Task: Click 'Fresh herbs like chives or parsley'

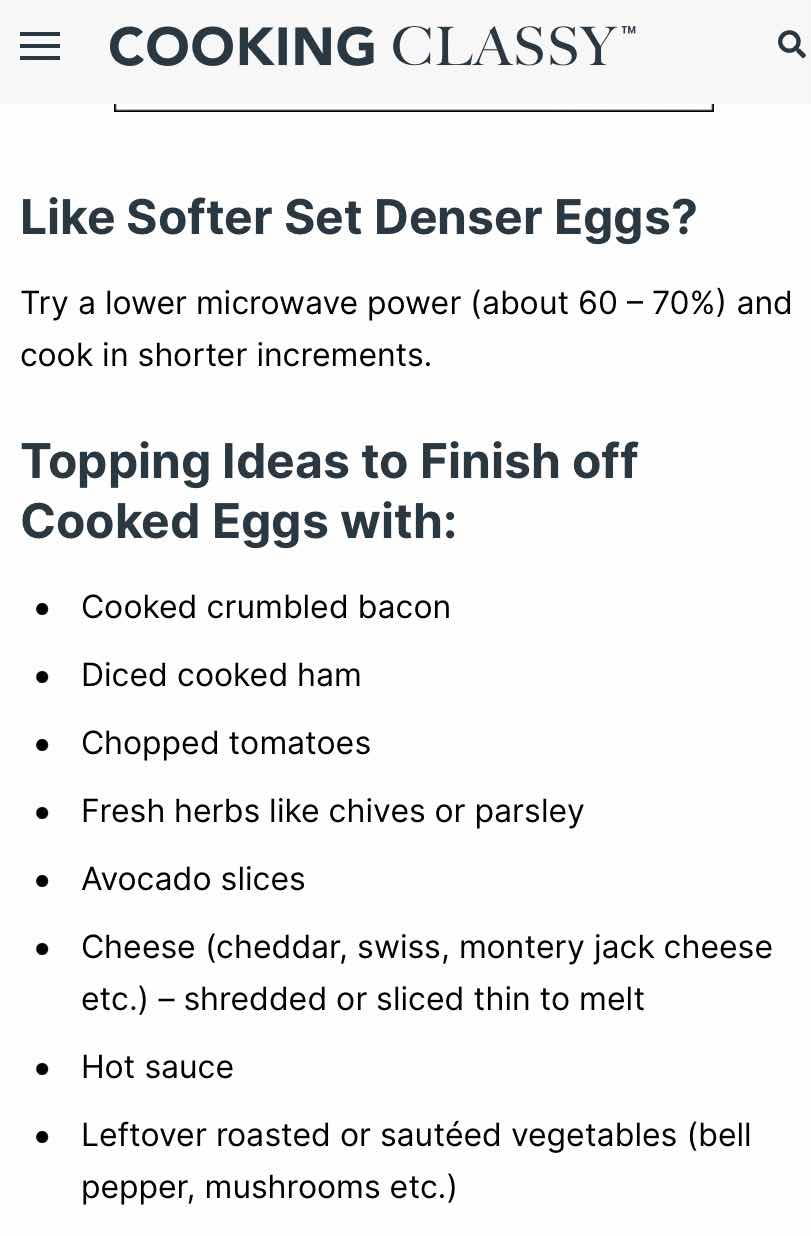Action: coord(333,811)
